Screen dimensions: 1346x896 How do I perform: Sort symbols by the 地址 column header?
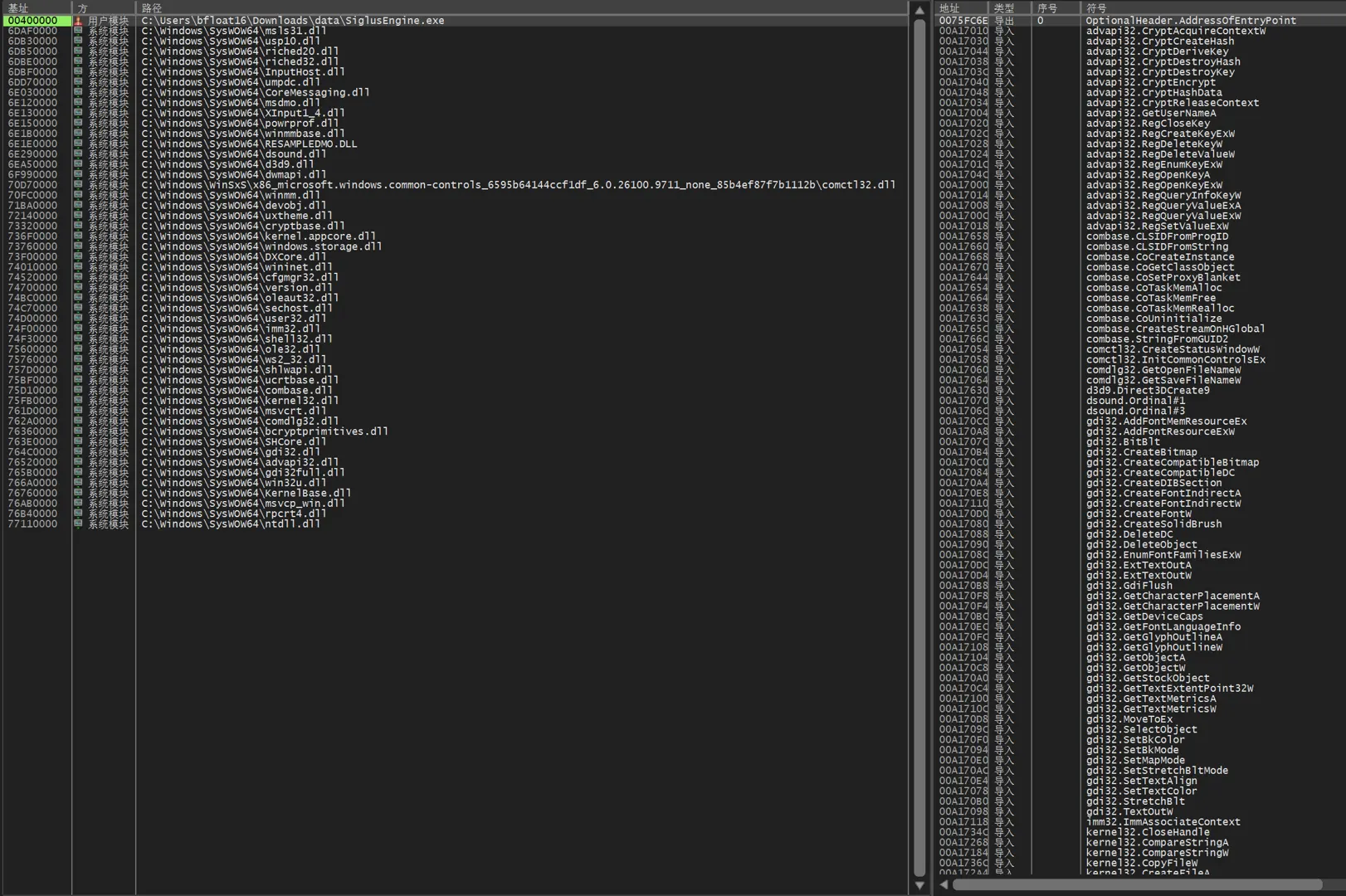(x=961, y=8)
